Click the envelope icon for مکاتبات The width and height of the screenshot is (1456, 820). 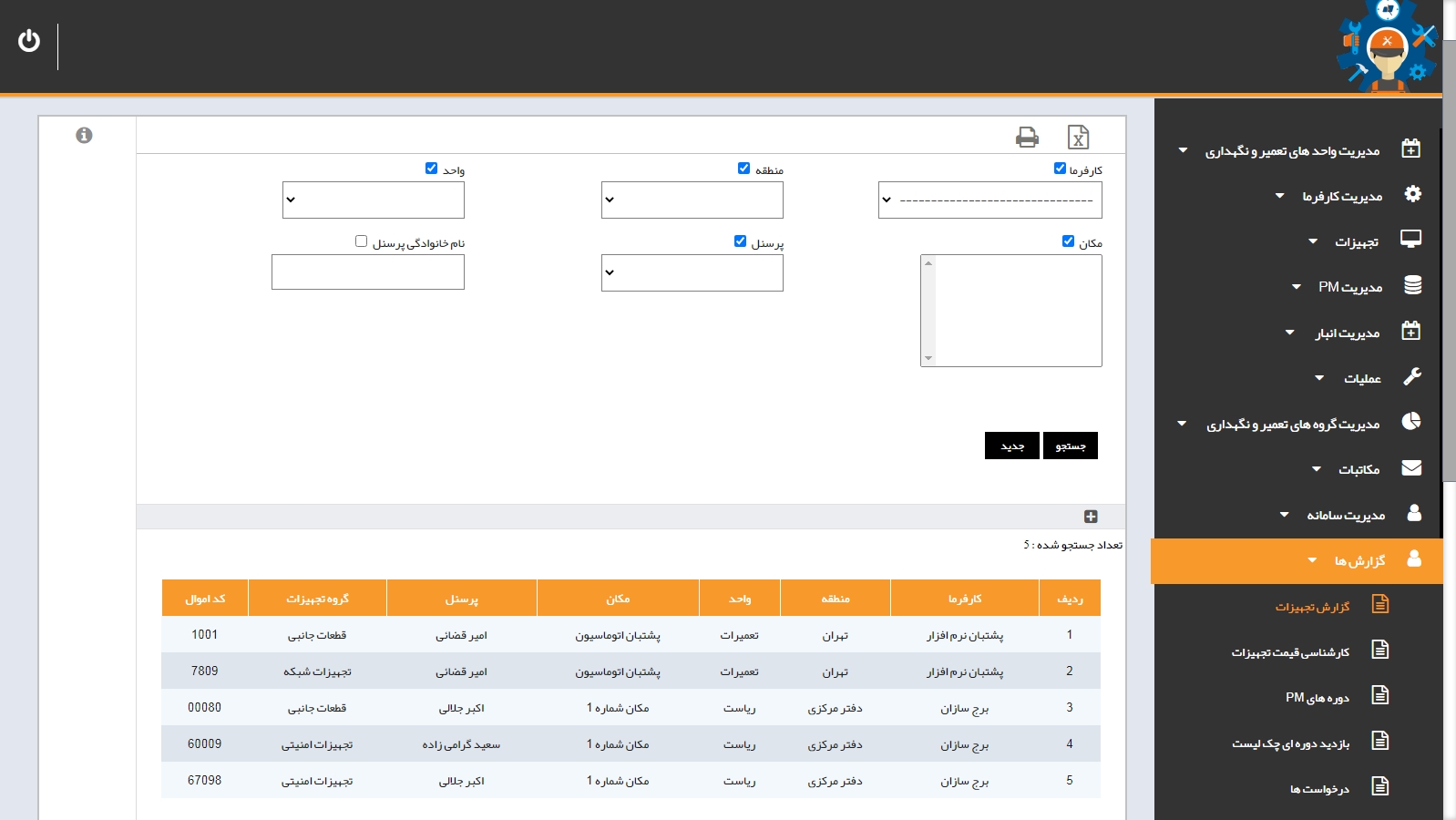point(1411,467)
